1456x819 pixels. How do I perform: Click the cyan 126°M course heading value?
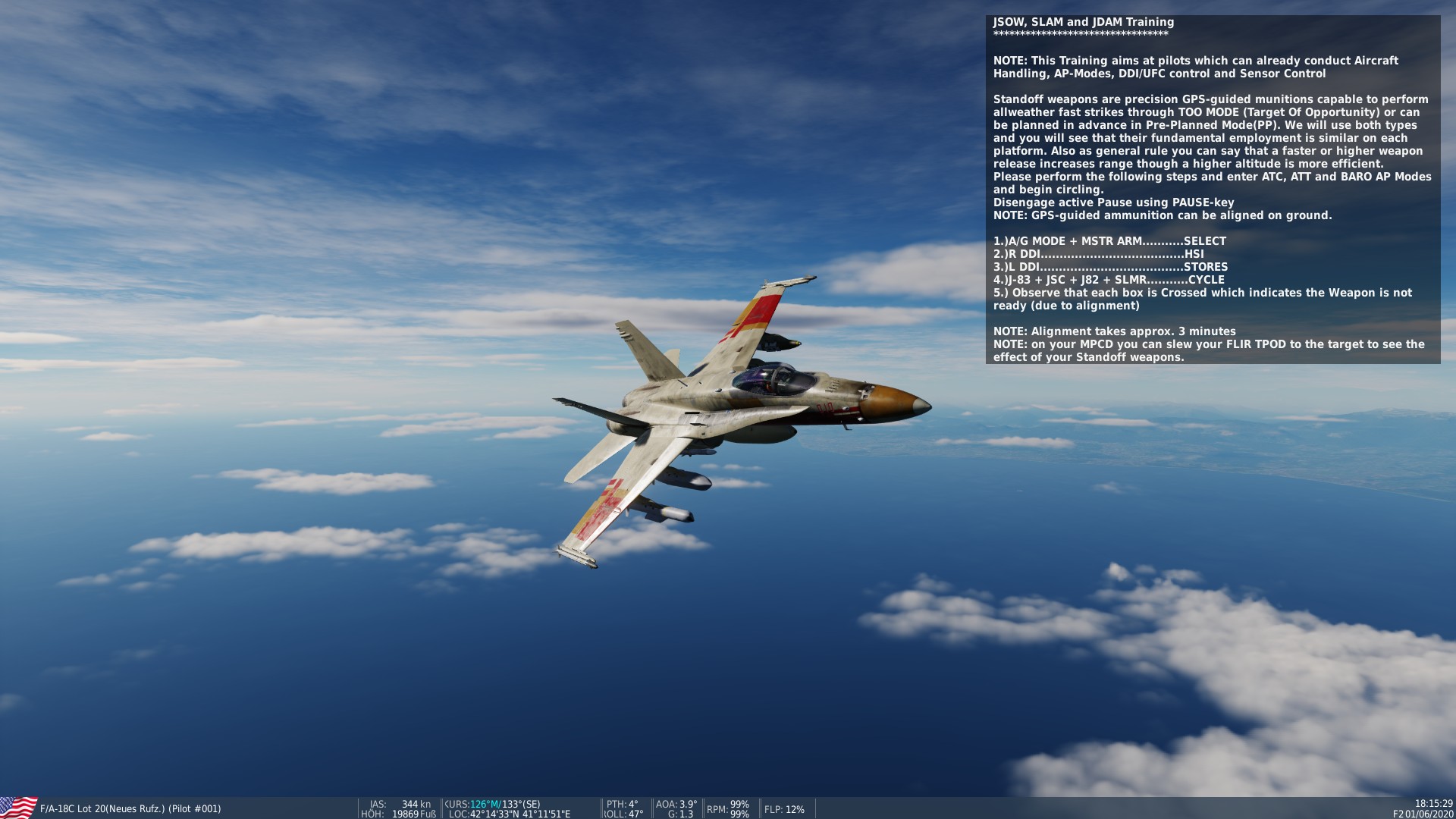click(x=485, y=804)
